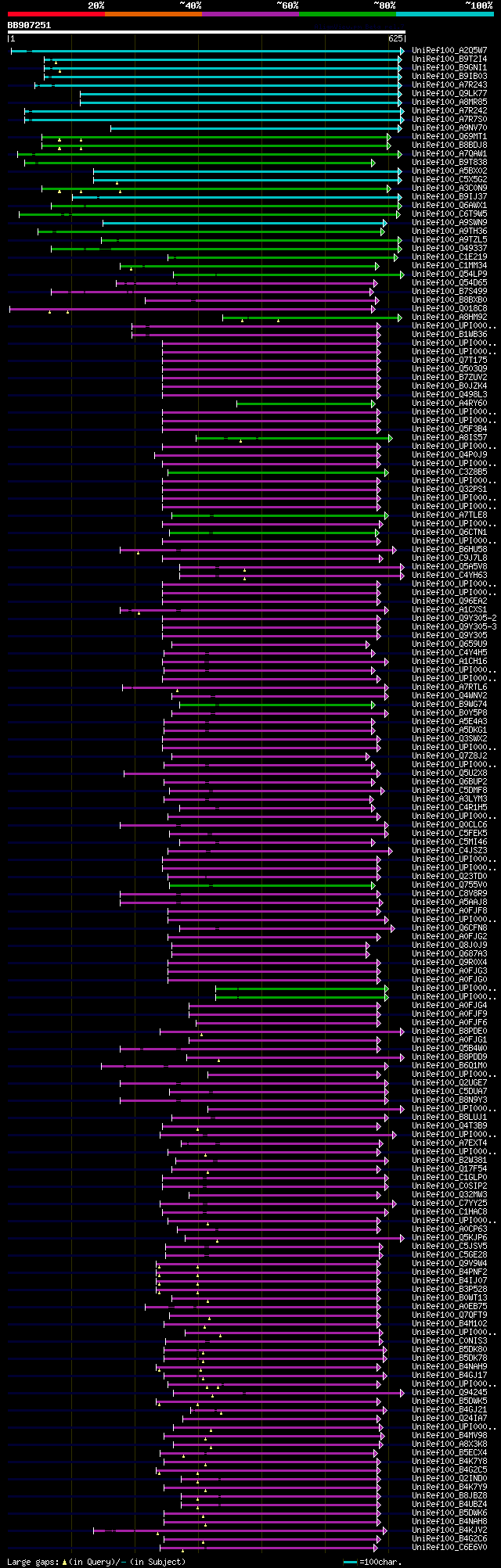The height and width of the screenshot is (1568, 501).
Task: Select the label UniRef100_C5DMF8
Action: [x=449, y=791]
